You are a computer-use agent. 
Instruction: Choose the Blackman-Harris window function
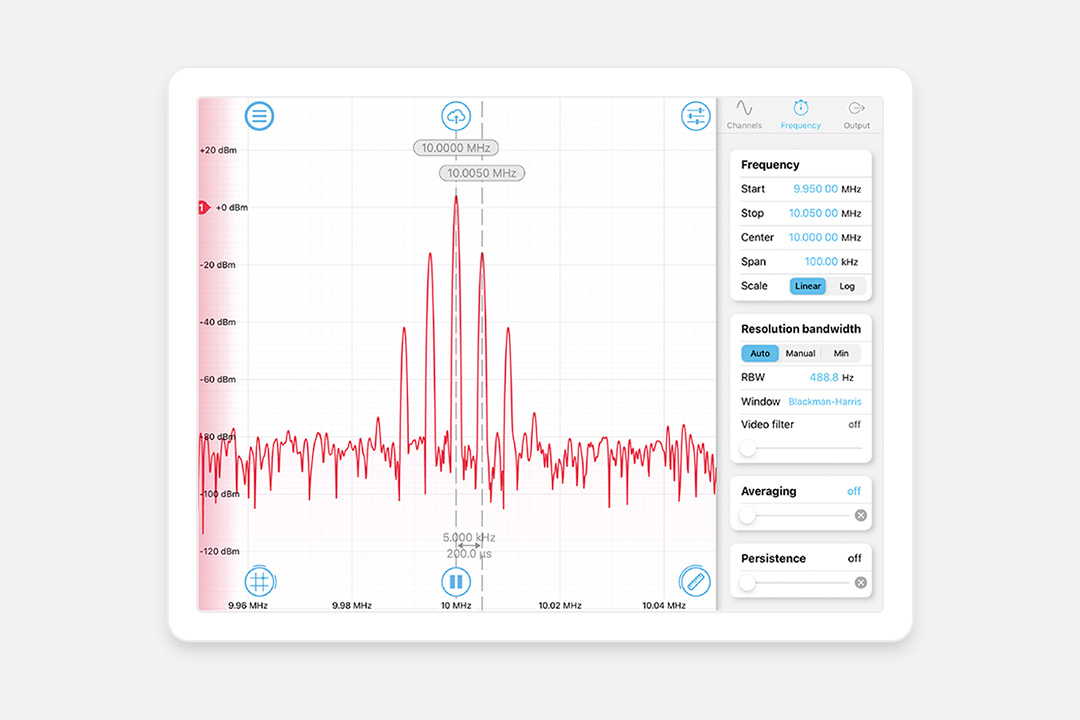pos(825,401)
